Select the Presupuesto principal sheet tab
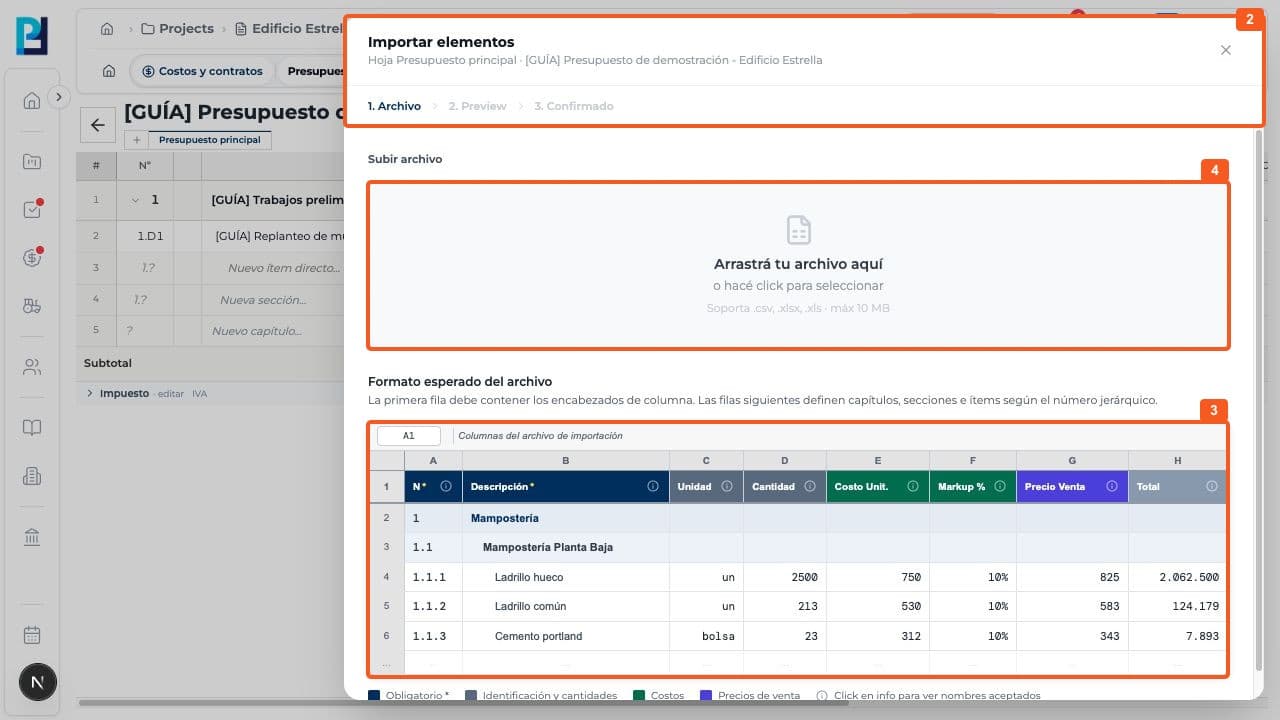Viewport: 1280px width, 720px height. click(x=210, y=140)
